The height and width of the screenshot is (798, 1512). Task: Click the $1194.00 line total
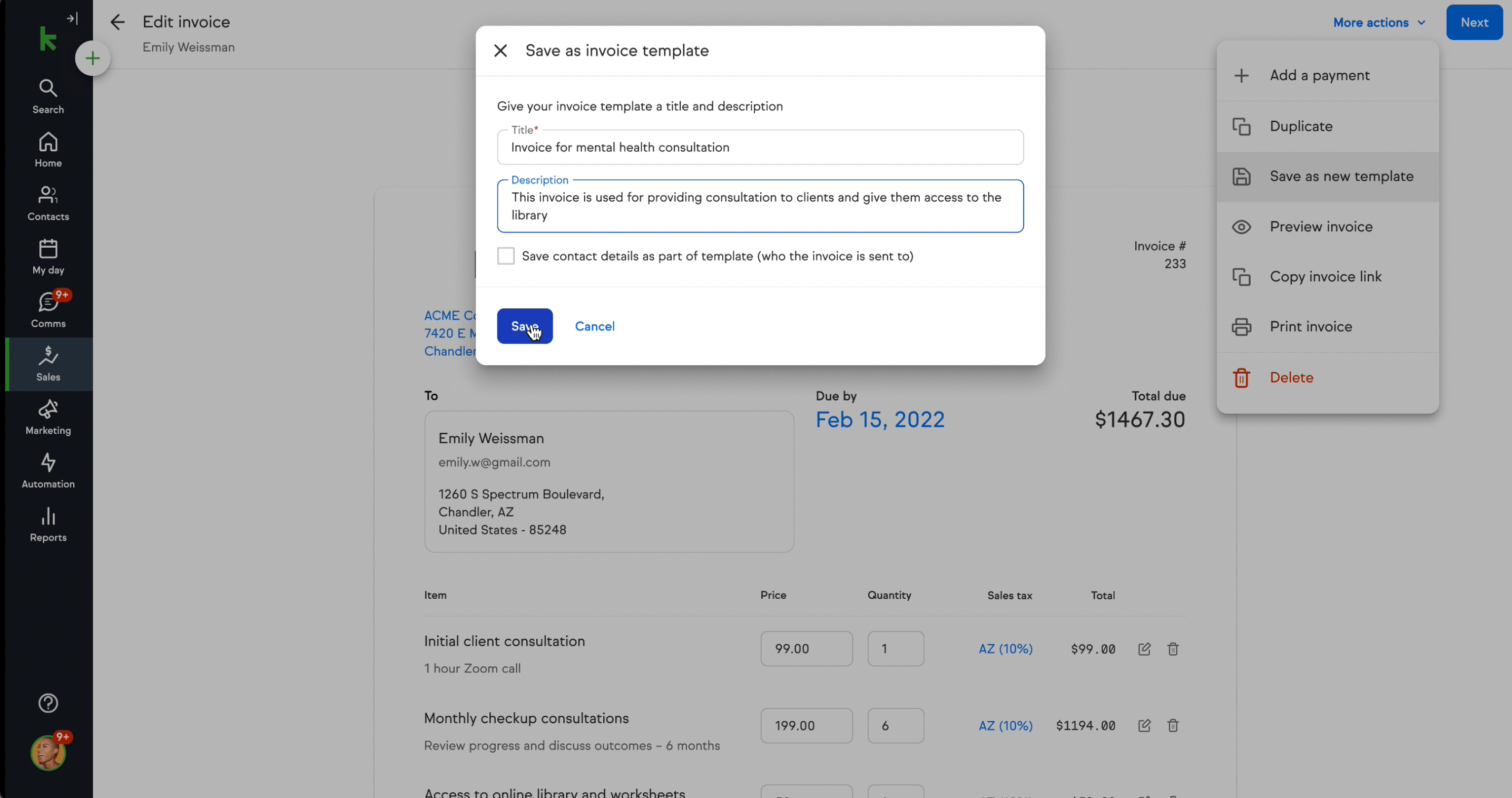(1085, 726)
